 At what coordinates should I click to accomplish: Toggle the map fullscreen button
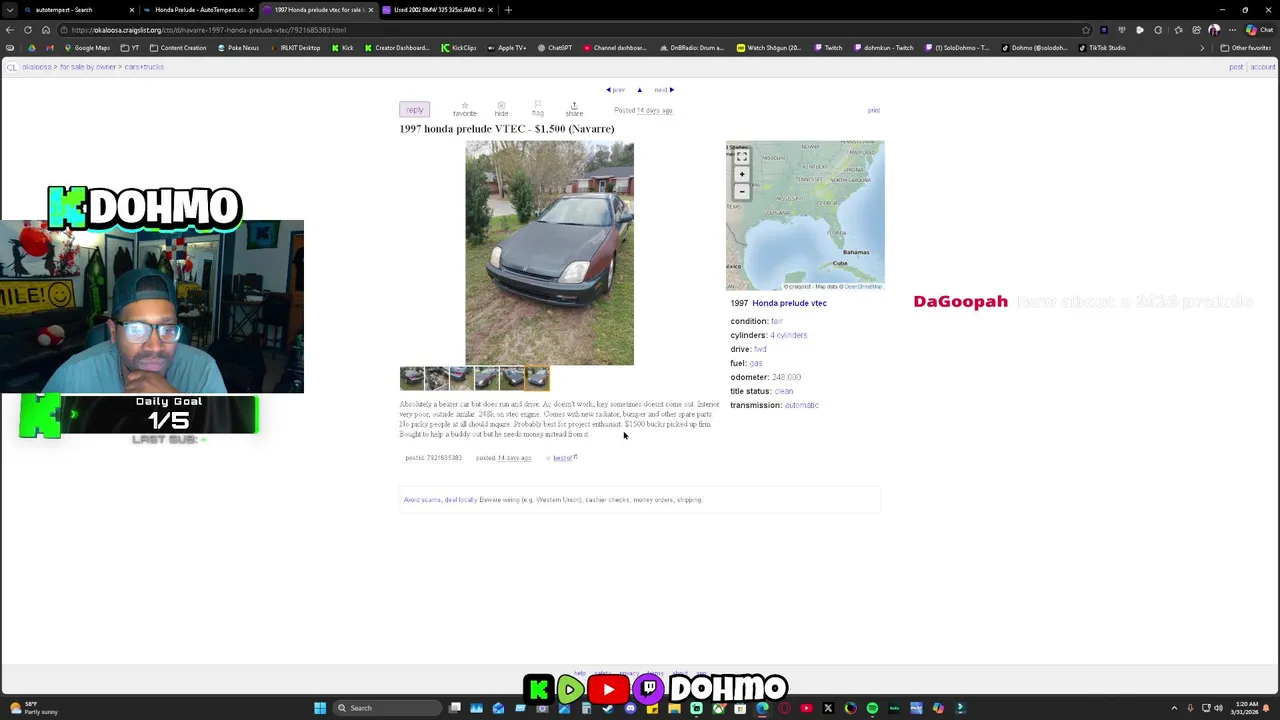pyautogui.click(x=742, y=157)
